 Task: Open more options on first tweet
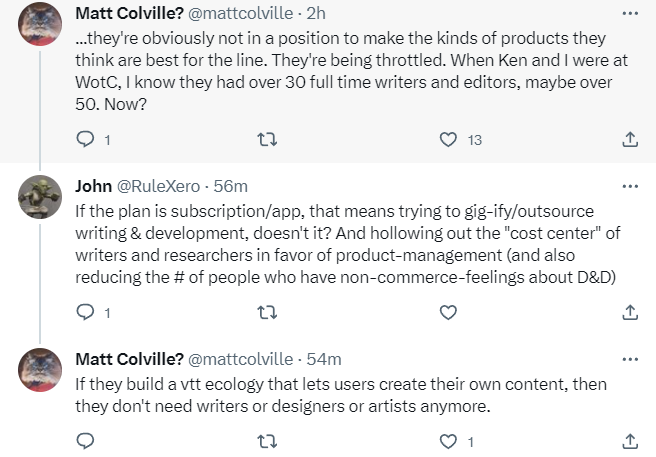tap(630, 13)
